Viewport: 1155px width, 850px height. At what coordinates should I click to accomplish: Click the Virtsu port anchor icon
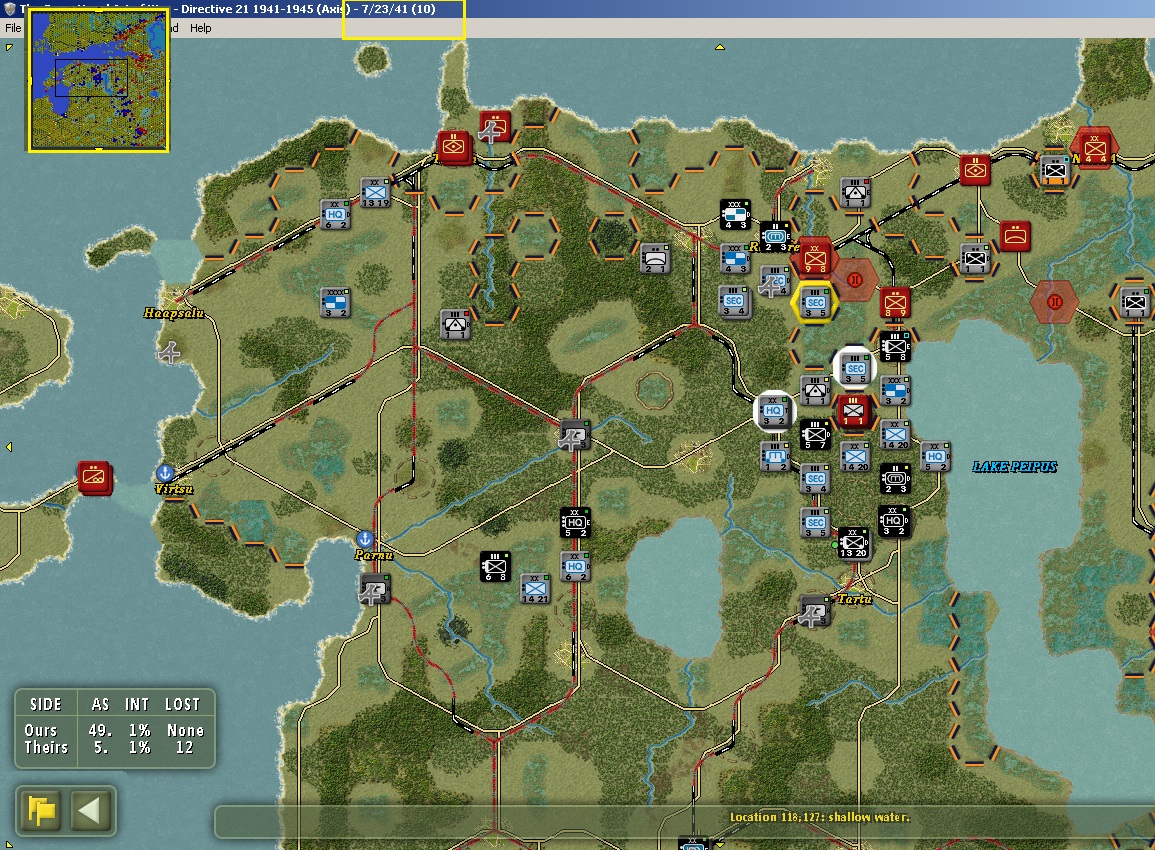point(165,473)
